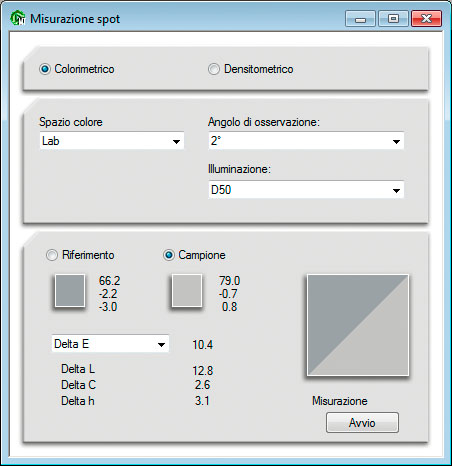
Task: Expand the Angolo di osservazione dropdown
Action: (306, 141)
